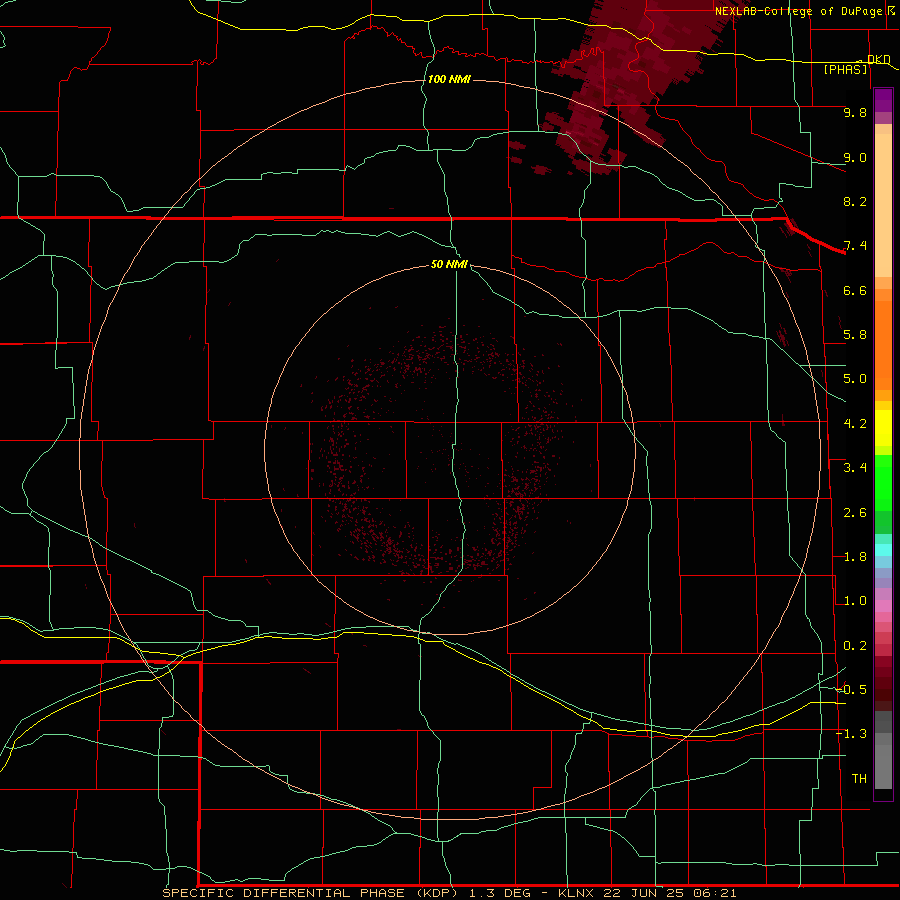The height and width of the screenshot is (900, 900).
Task: Click the NEXLAB logo icon after DuPage
Action: point(891,10)
